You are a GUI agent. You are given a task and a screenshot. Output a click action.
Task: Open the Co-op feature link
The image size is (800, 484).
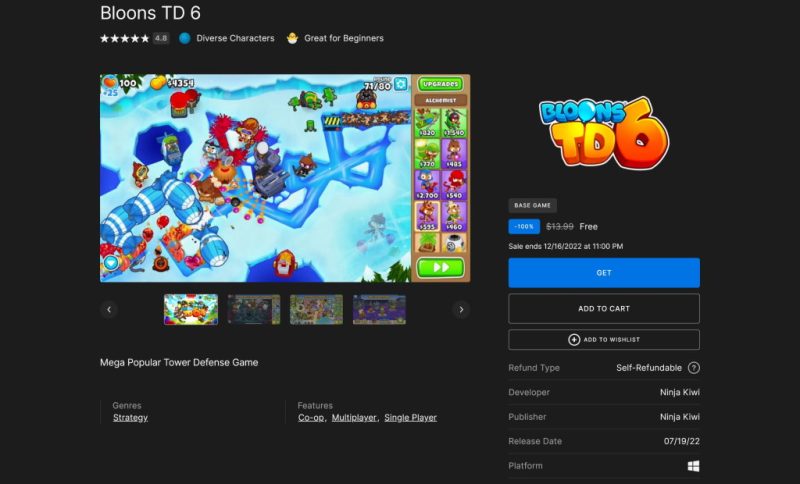click(x=311, y=418)
